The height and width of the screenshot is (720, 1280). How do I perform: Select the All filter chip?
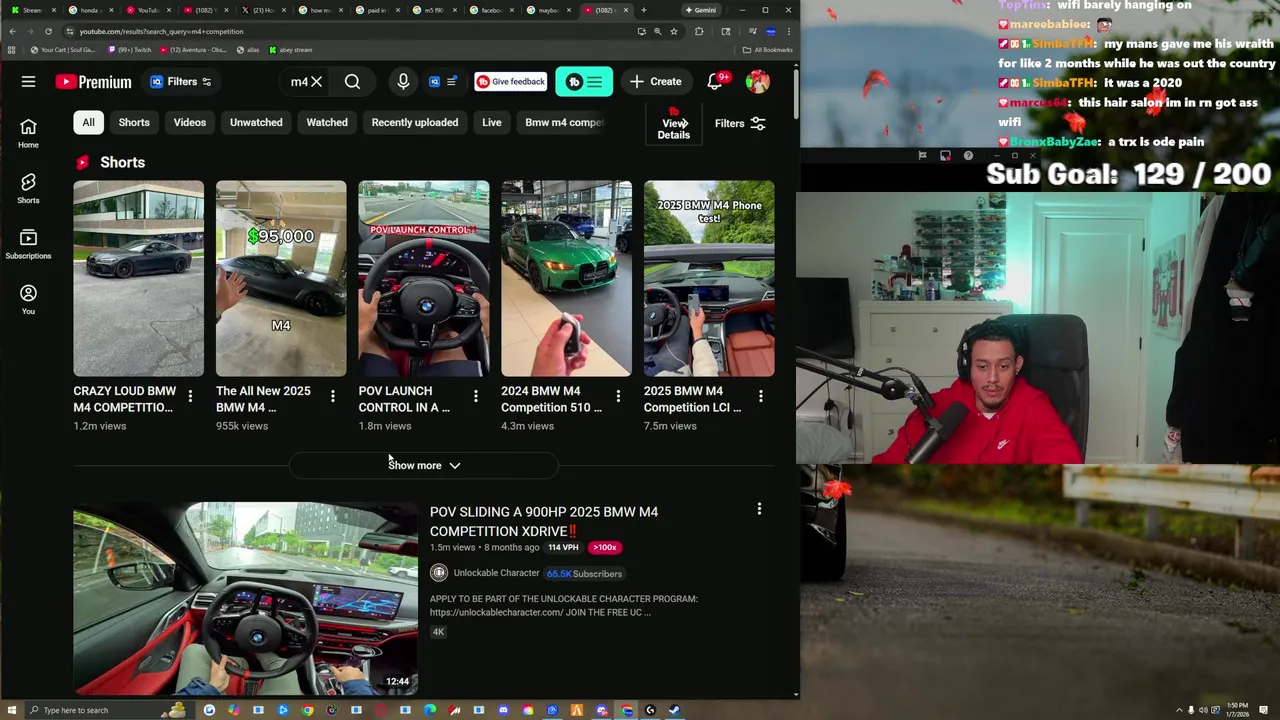(88, 122)
